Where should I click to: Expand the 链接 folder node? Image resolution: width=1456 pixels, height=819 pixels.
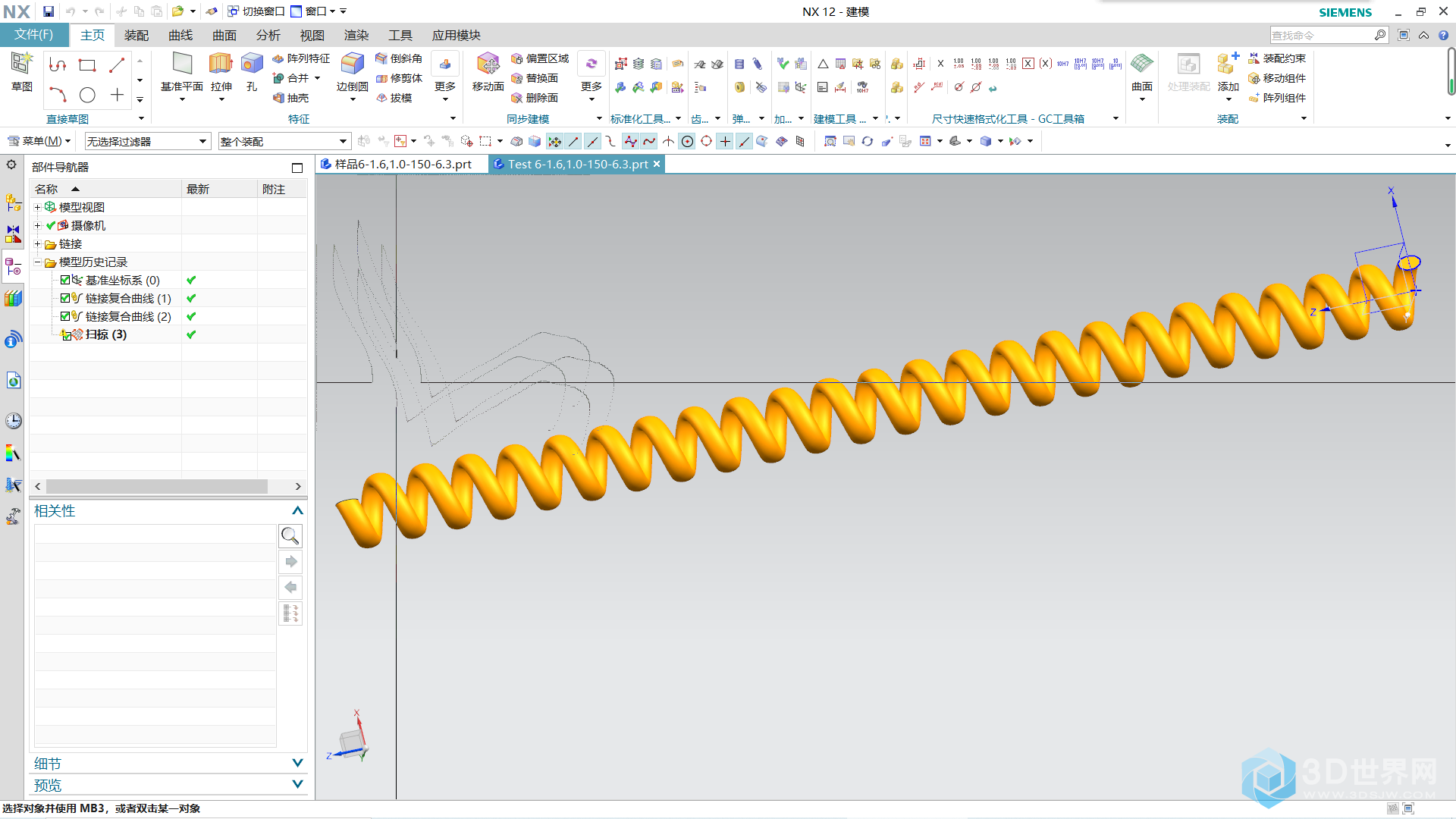click(x=37, y=243)
